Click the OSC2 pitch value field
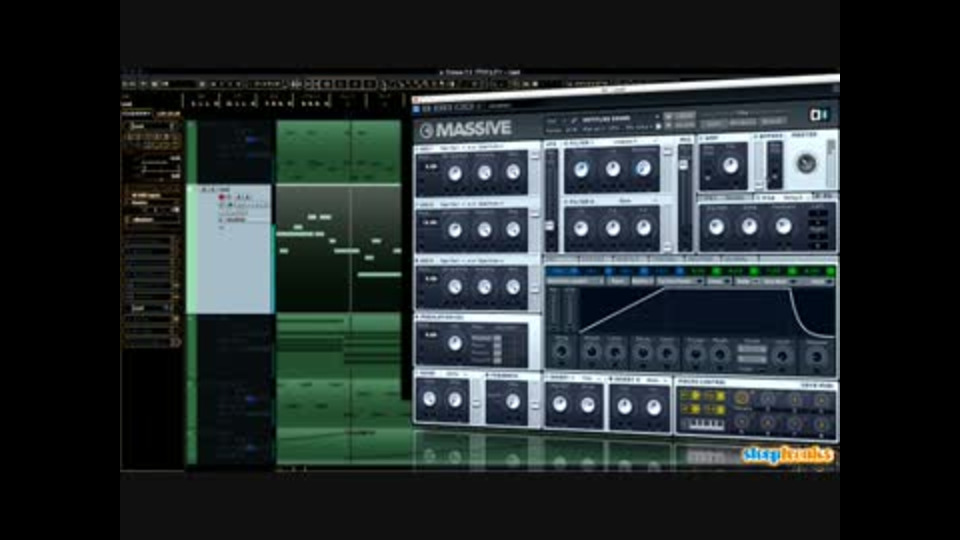The image size is (960, 540). pyautogui.click(x=430, y=223)
